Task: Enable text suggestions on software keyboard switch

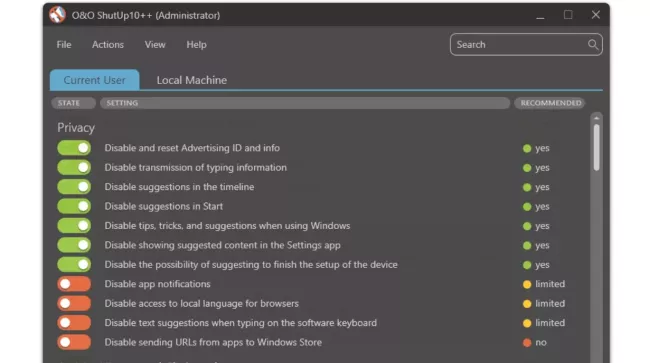Action: 74,323
